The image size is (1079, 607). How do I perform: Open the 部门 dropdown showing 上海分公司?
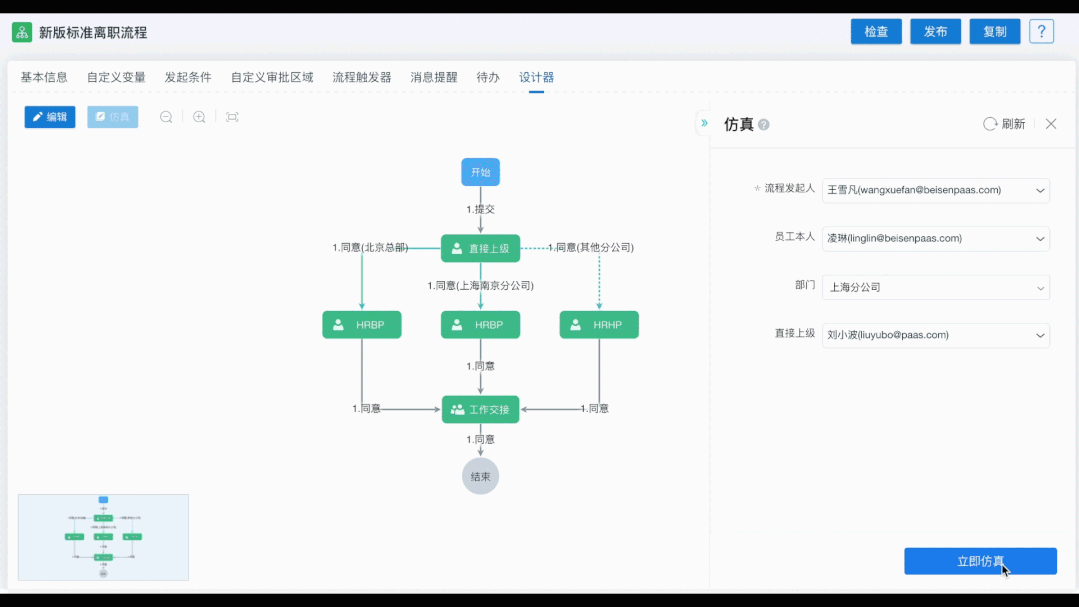(935, 287)
